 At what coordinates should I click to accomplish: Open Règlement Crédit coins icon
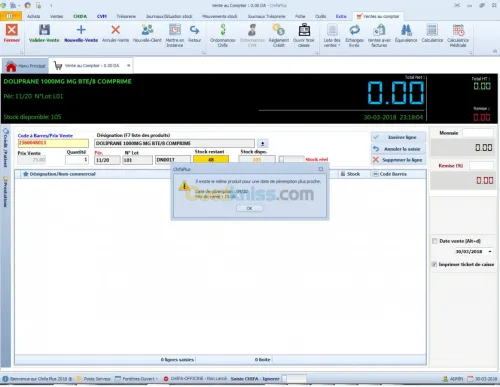(279, 30)
